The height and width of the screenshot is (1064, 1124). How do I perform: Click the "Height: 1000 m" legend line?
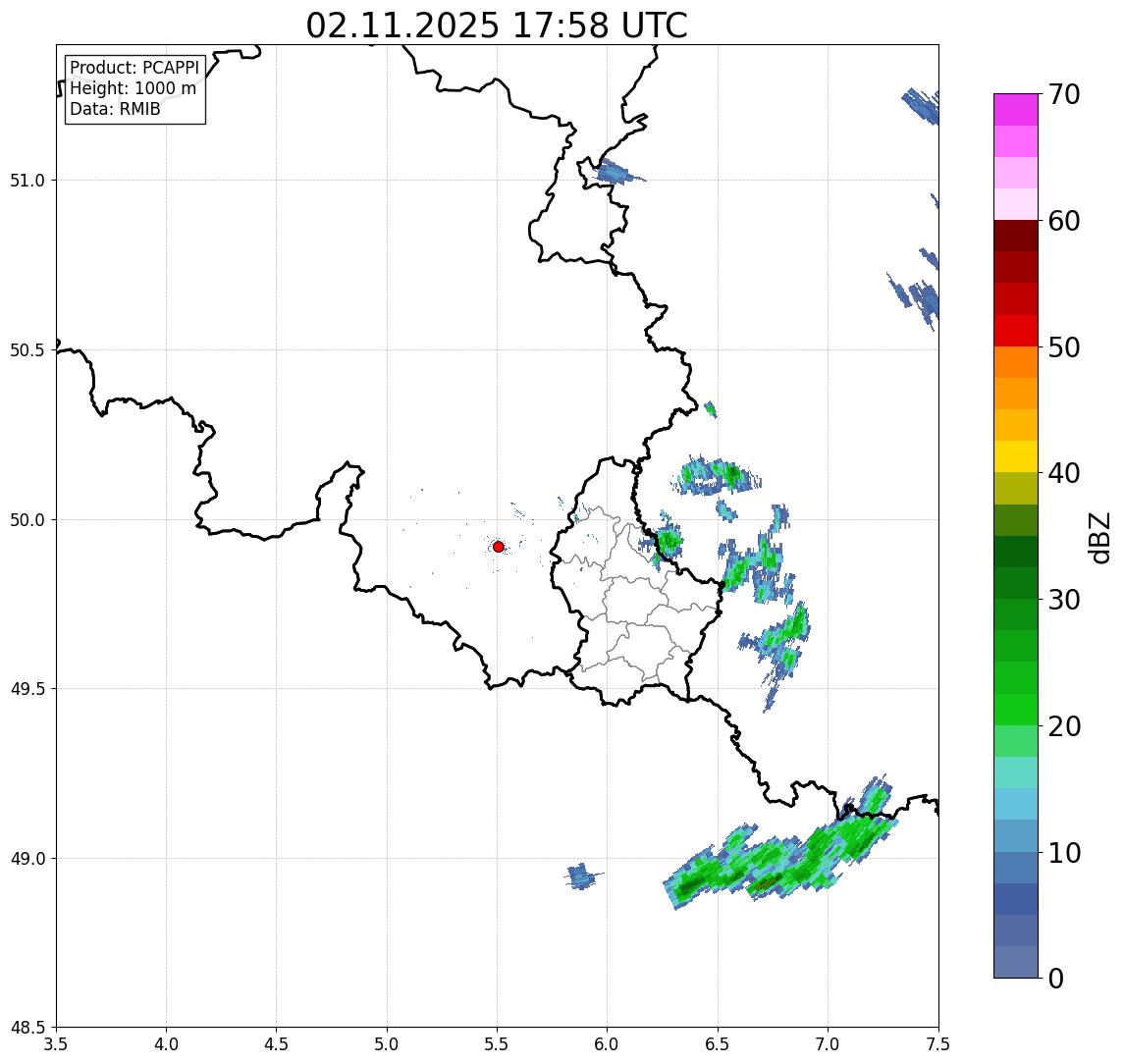tap(133, 88)
